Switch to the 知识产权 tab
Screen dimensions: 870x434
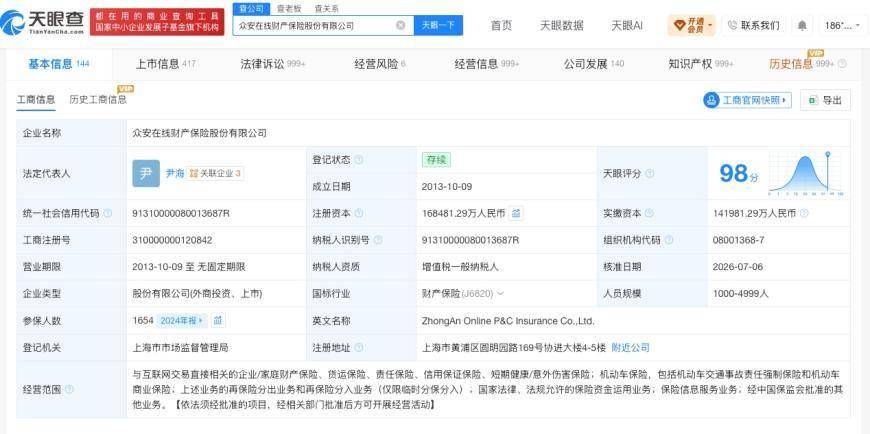(700, 64)
